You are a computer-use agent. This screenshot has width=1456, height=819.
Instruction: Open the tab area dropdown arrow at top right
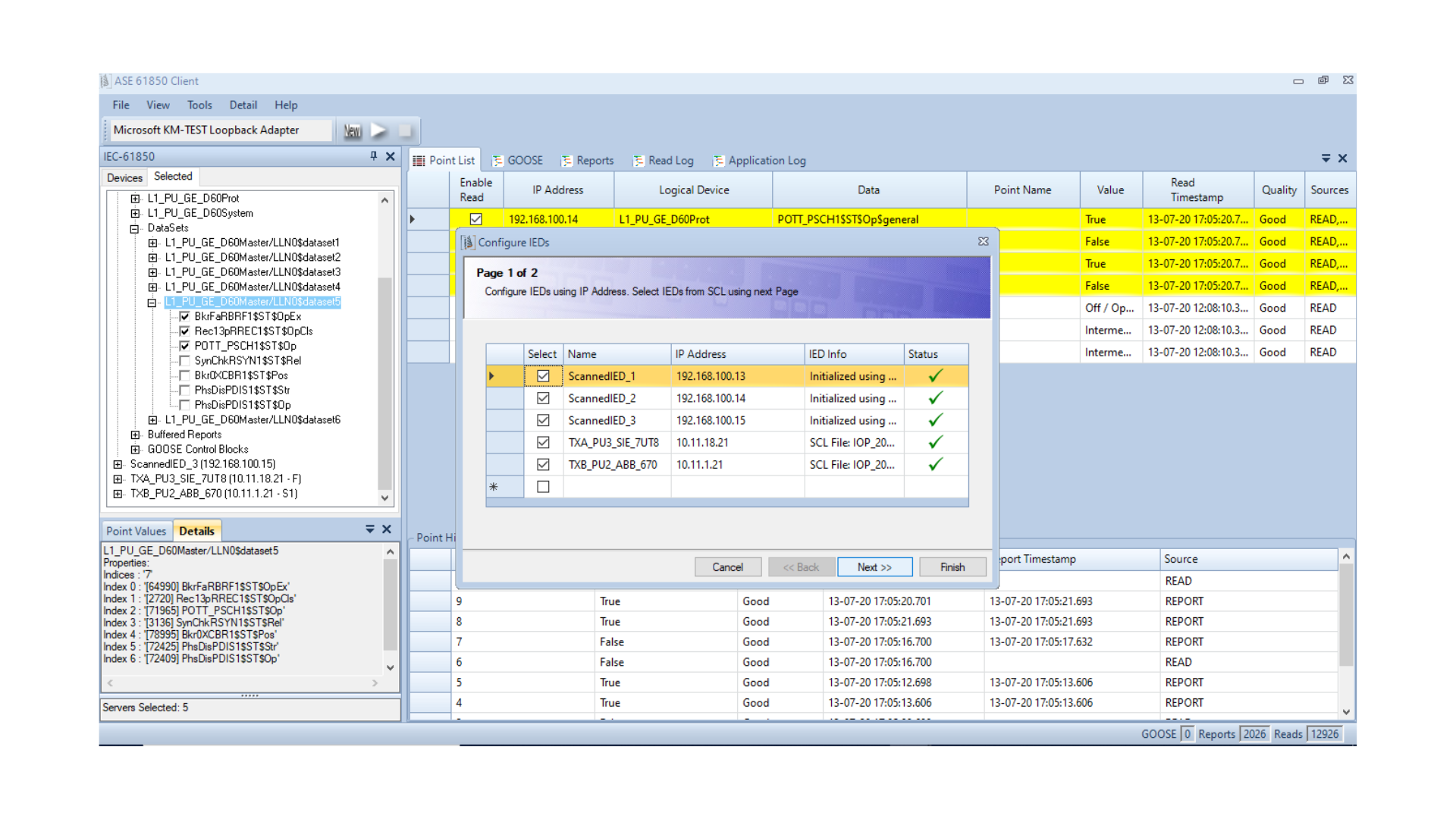coord(1326,158)
